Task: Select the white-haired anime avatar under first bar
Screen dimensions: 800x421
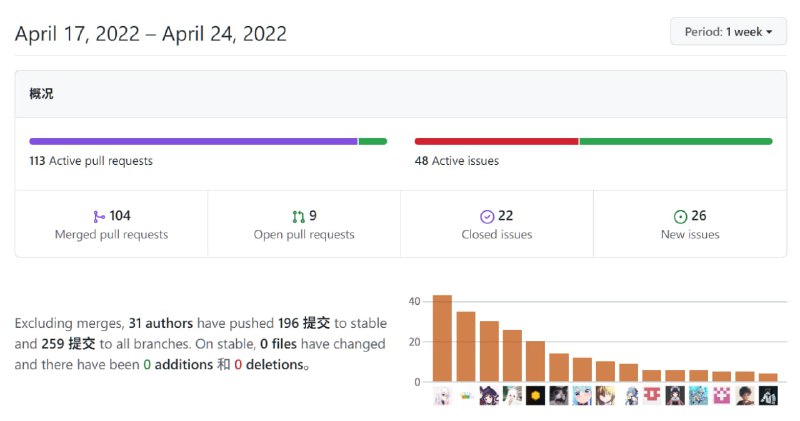Action: [442, 396]
